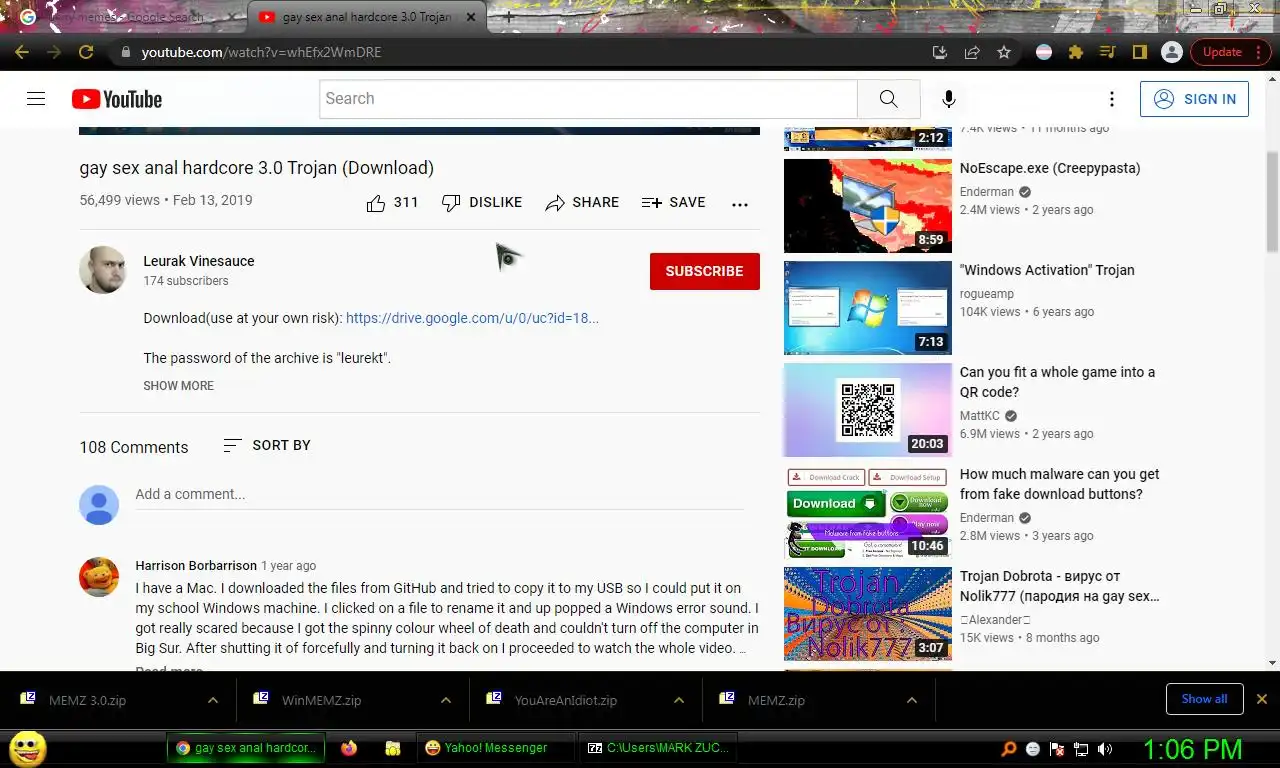Expand description with SHOW MORE
This screenshot has width=1280, height=768.
pyautogui.click(x=178, y=386)
